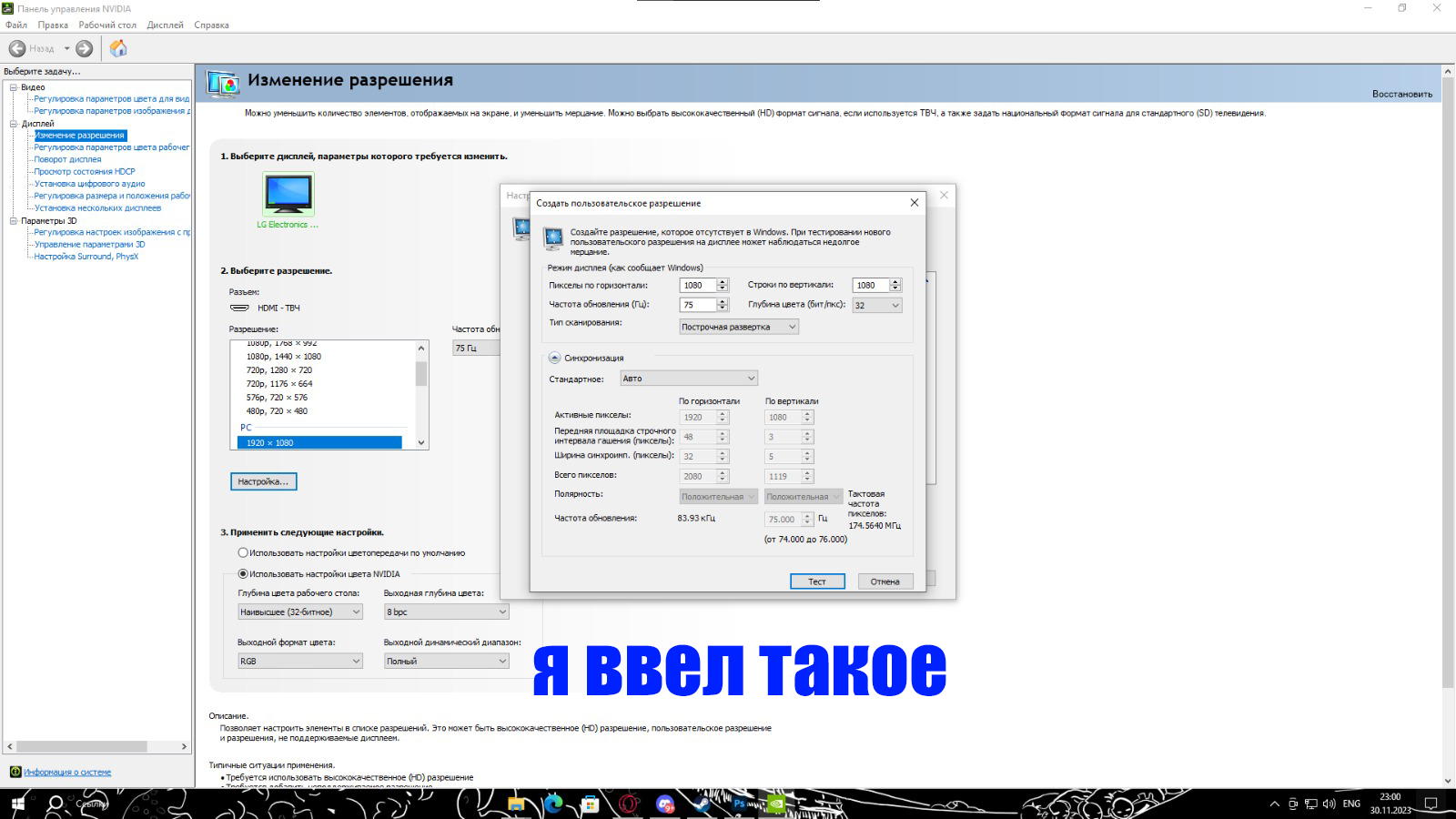1456x819 pixels.
Task: Open the Рабочий стол menu
Action: (107, 25)
